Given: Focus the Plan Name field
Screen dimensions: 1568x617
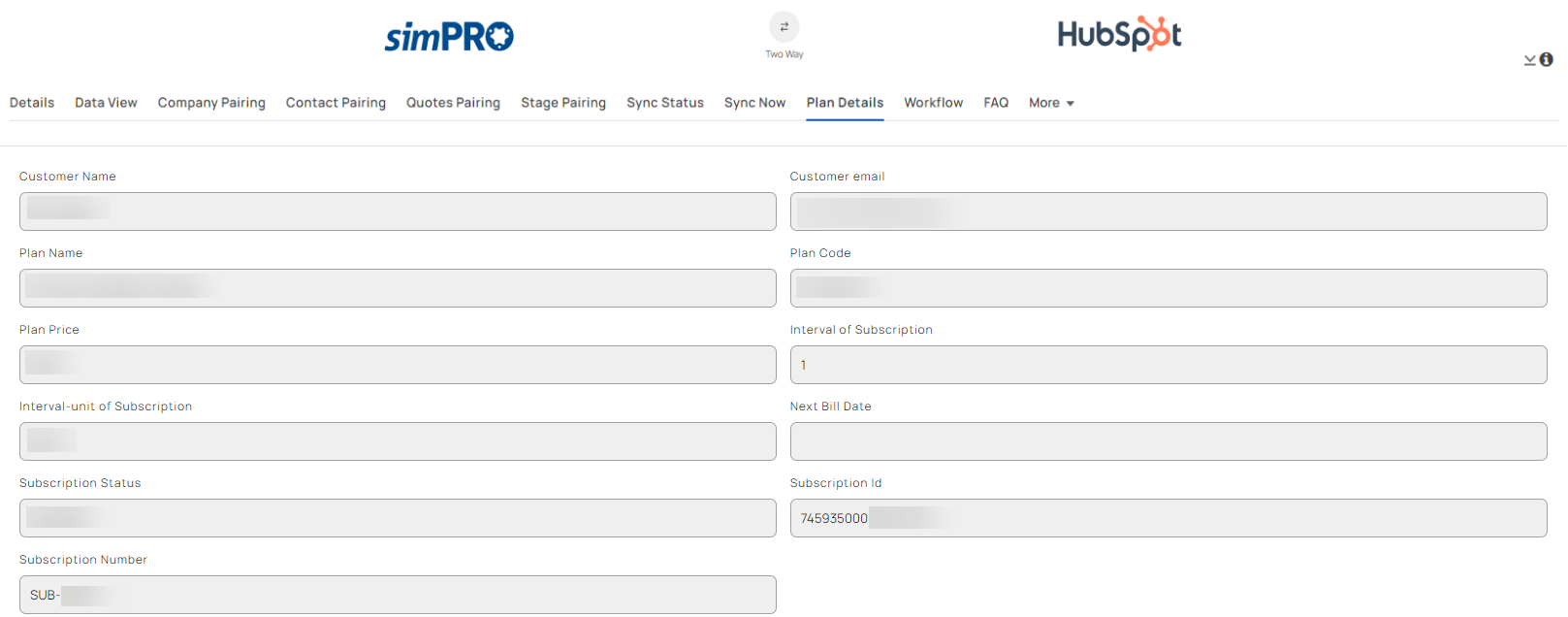Looking at the screenshot, I should (x=398, y=288).
